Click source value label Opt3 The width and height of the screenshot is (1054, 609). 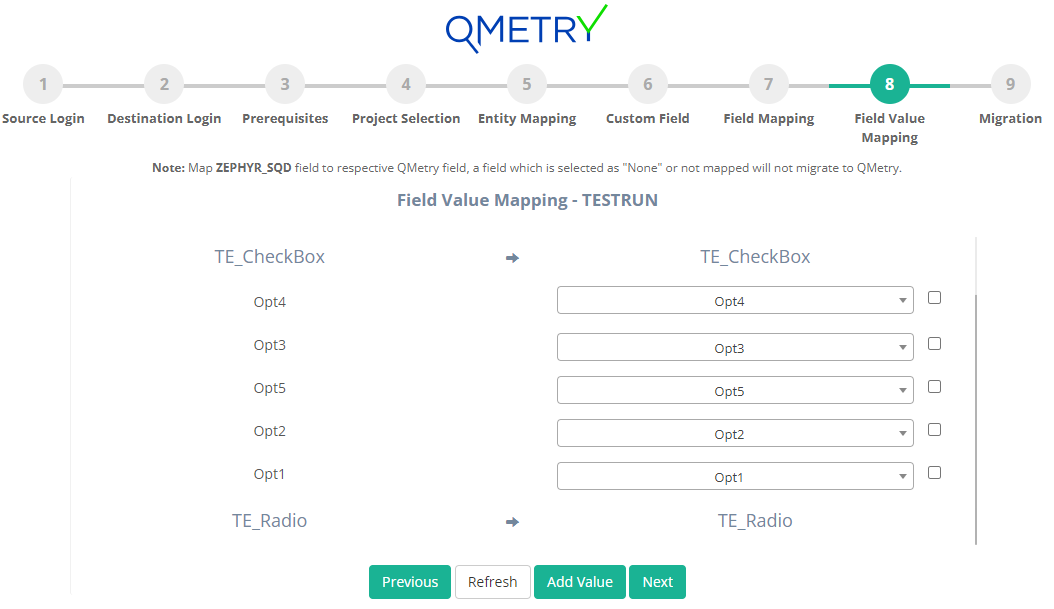coord(270,346)
